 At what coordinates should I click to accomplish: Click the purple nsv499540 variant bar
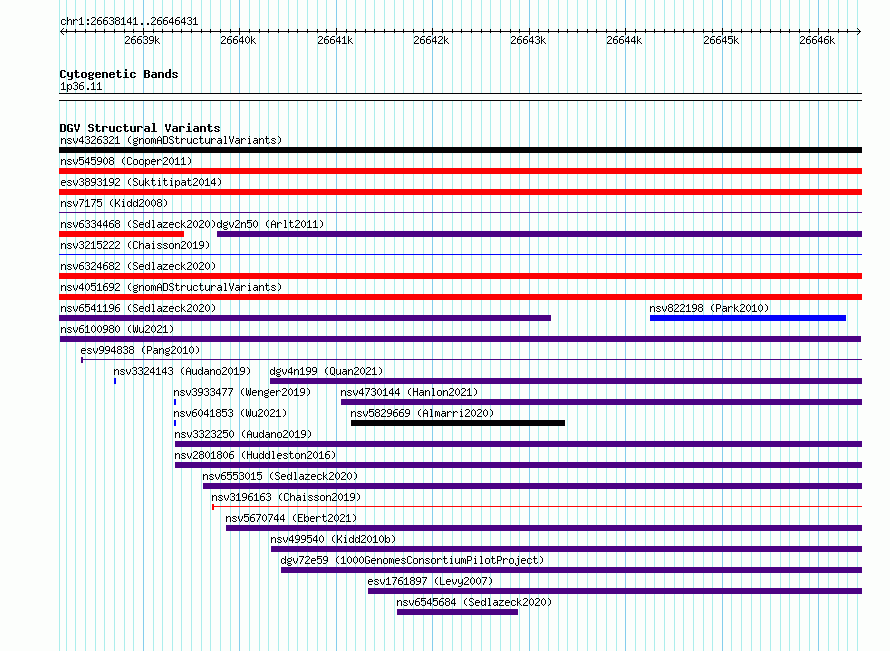pyautogui.click(x=566, y=549)
